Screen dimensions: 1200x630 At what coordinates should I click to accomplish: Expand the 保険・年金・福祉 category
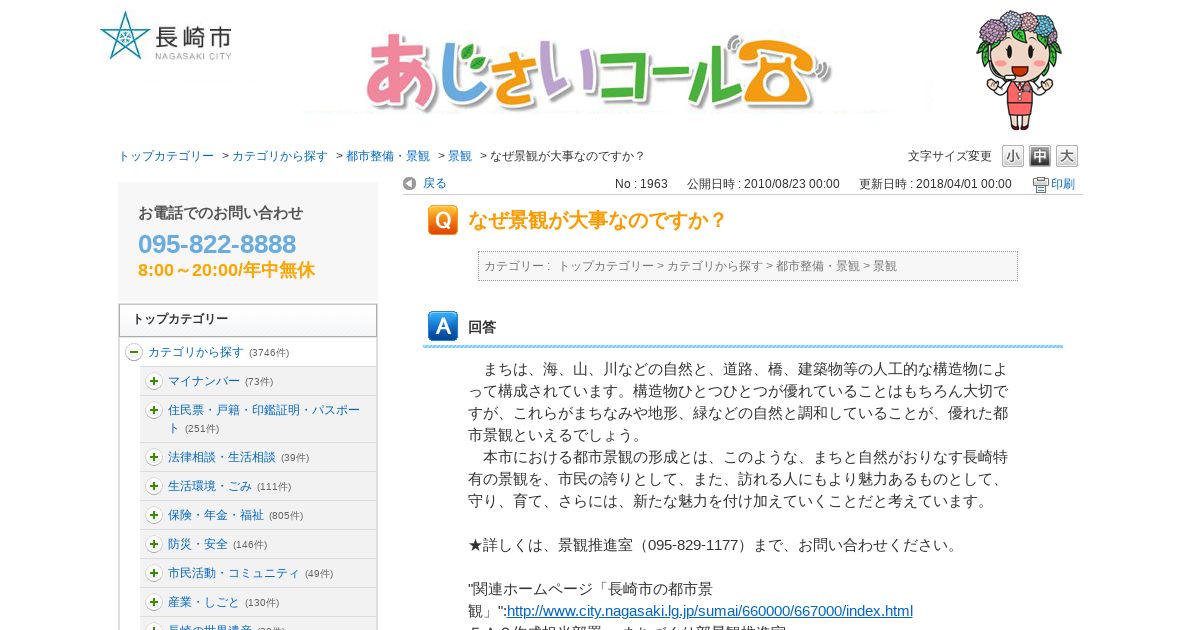154,515
